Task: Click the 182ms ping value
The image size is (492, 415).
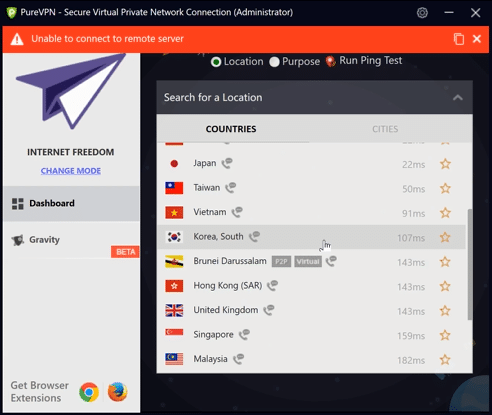Action: click(411, 360)
